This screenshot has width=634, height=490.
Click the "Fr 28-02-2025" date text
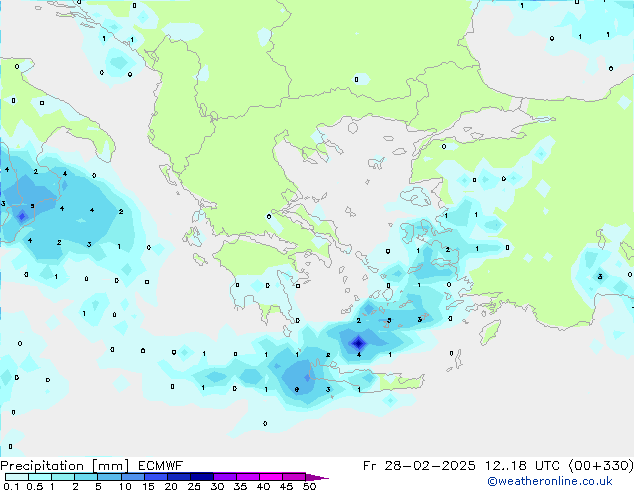(x=419, y=466)
